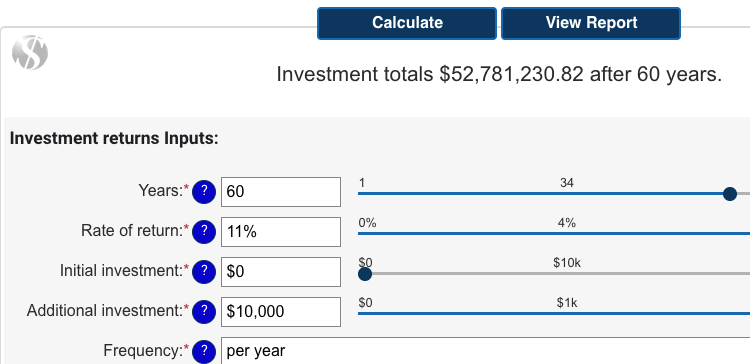Screen dimensions: 750x364
Task: Click the Years input field showing 60
Action: coord(281,192)
